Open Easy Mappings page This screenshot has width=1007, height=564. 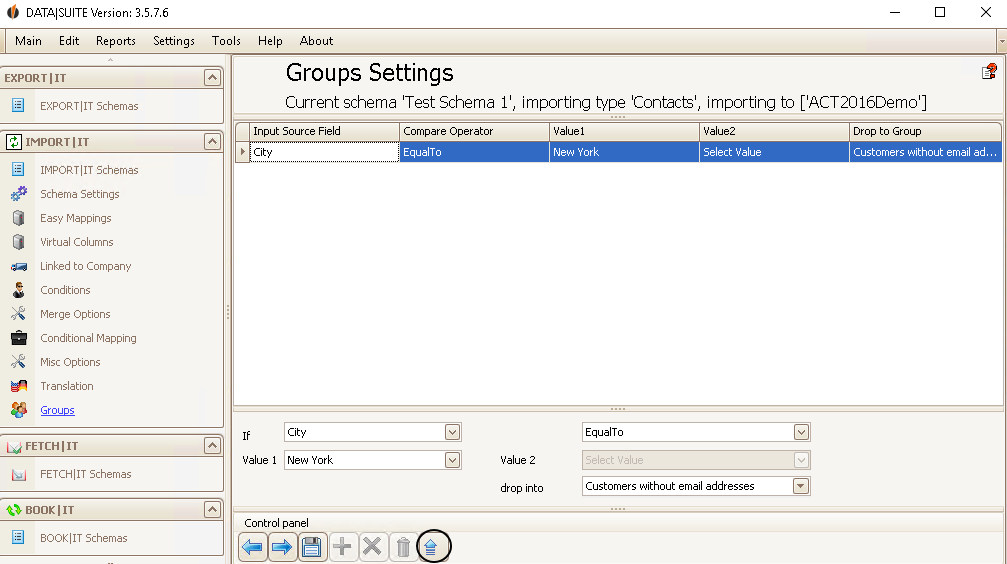coord(76,218)
